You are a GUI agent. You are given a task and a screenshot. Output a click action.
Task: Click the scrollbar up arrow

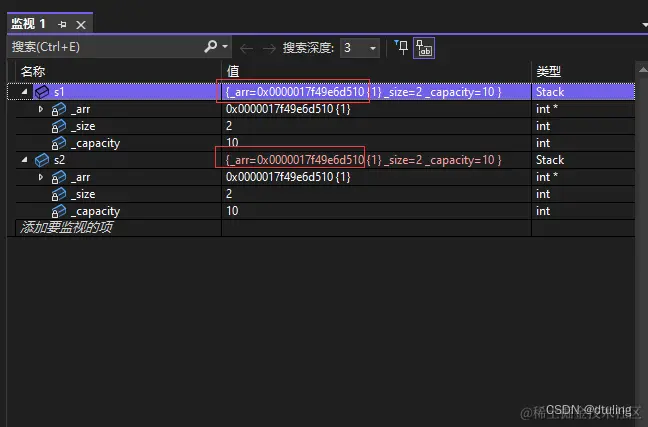(643, 70)
